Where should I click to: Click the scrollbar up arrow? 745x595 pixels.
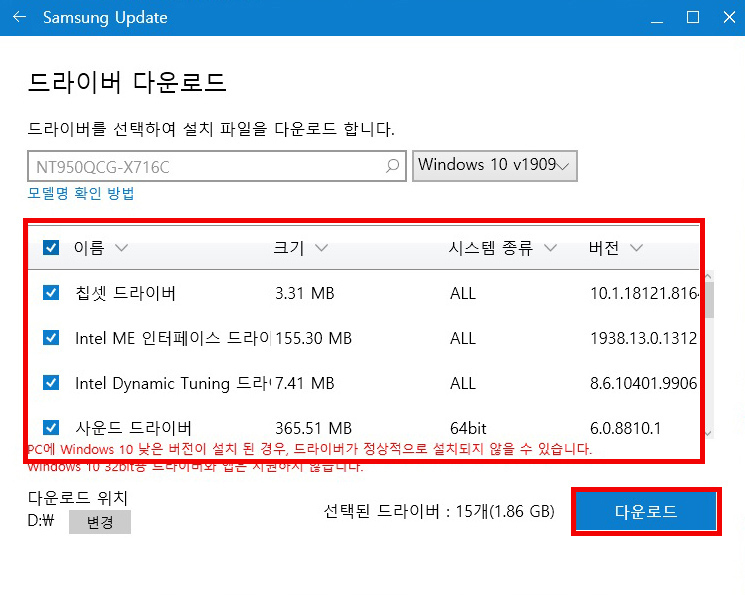click(708, 276)
